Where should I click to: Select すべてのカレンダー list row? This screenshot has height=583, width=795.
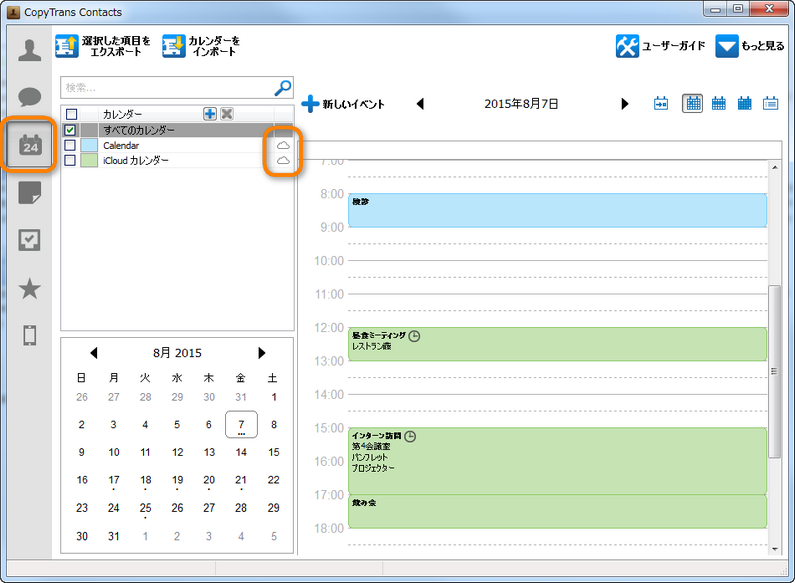tap(177, 130)
